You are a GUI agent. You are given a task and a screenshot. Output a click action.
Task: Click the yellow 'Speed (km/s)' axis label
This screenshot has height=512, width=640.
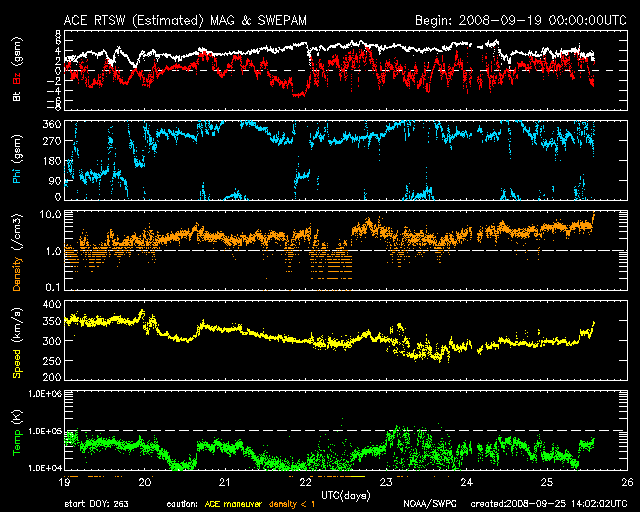coord(17,343)
